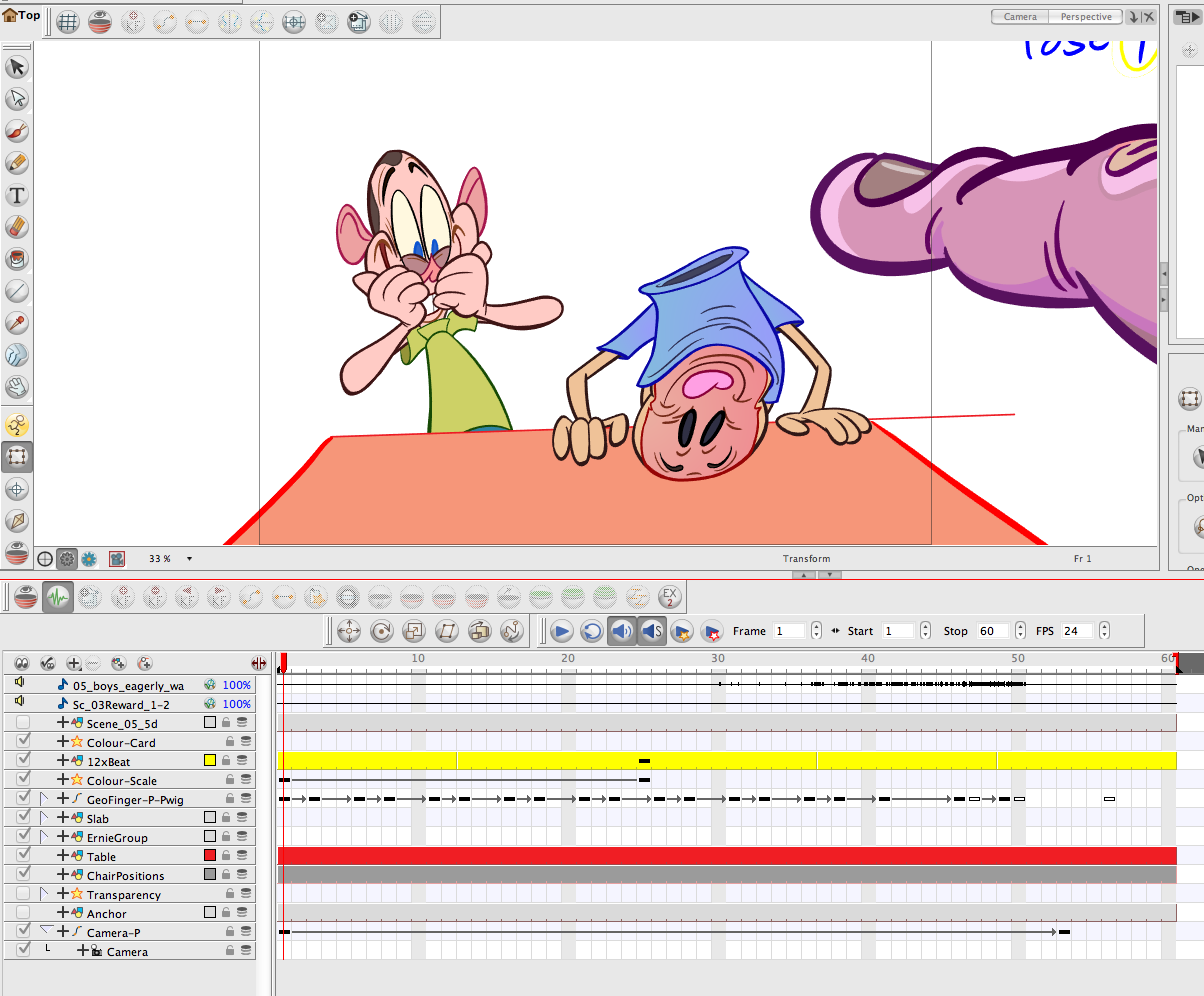Click the 100% volume of 05_boys_eagerly_wa
This screenshot has width=1204, height=996.
236,685
